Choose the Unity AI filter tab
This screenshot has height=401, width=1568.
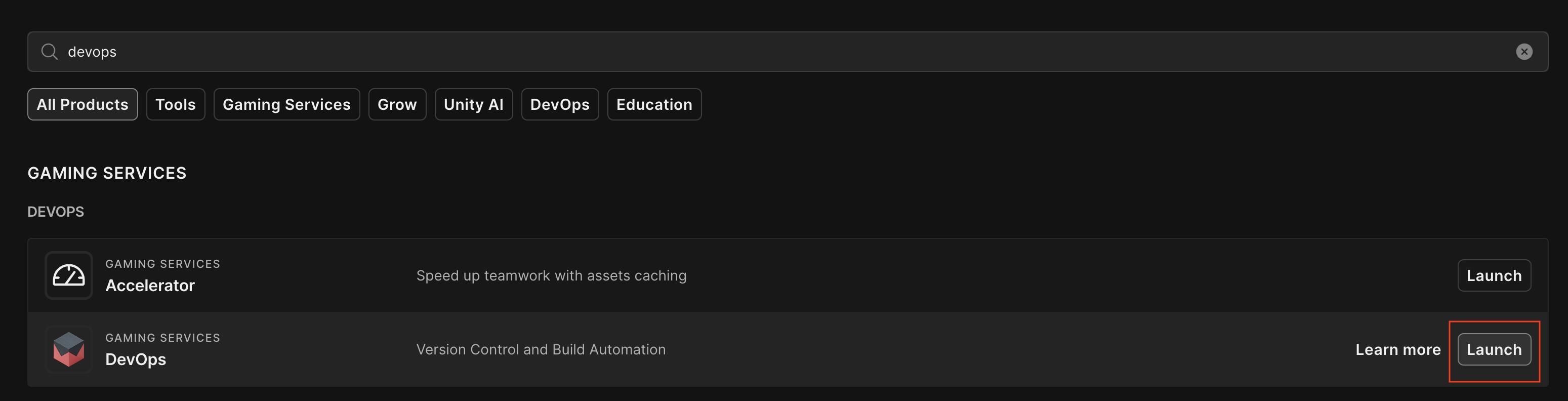(x=474, y=105)
